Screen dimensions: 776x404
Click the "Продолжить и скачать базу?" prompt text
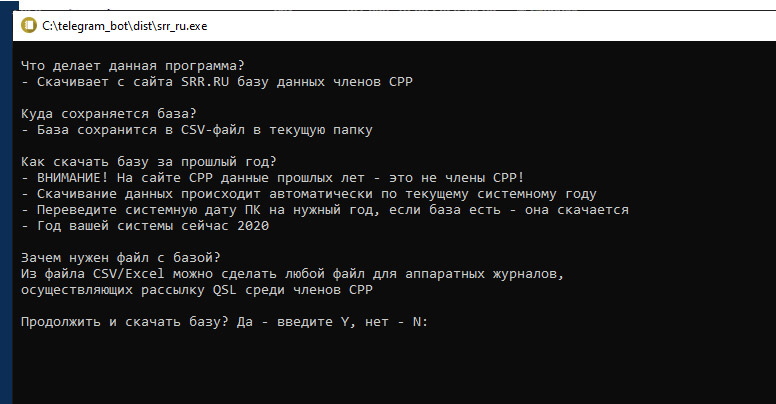coord(125,322)
